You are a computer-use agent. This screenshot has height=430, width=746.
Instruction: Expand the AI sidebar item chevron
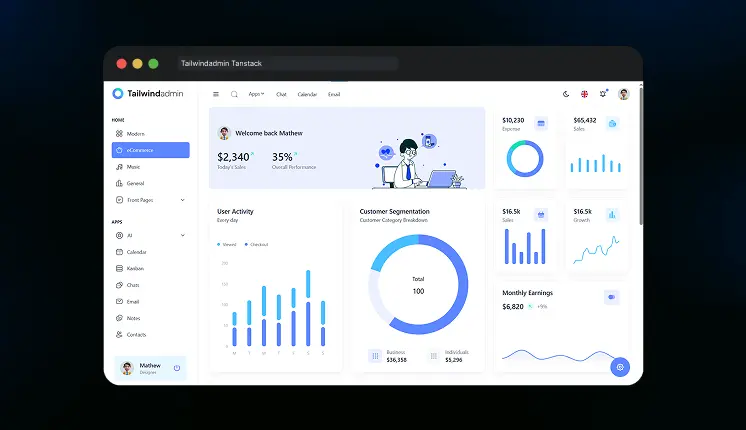point(182,235)
